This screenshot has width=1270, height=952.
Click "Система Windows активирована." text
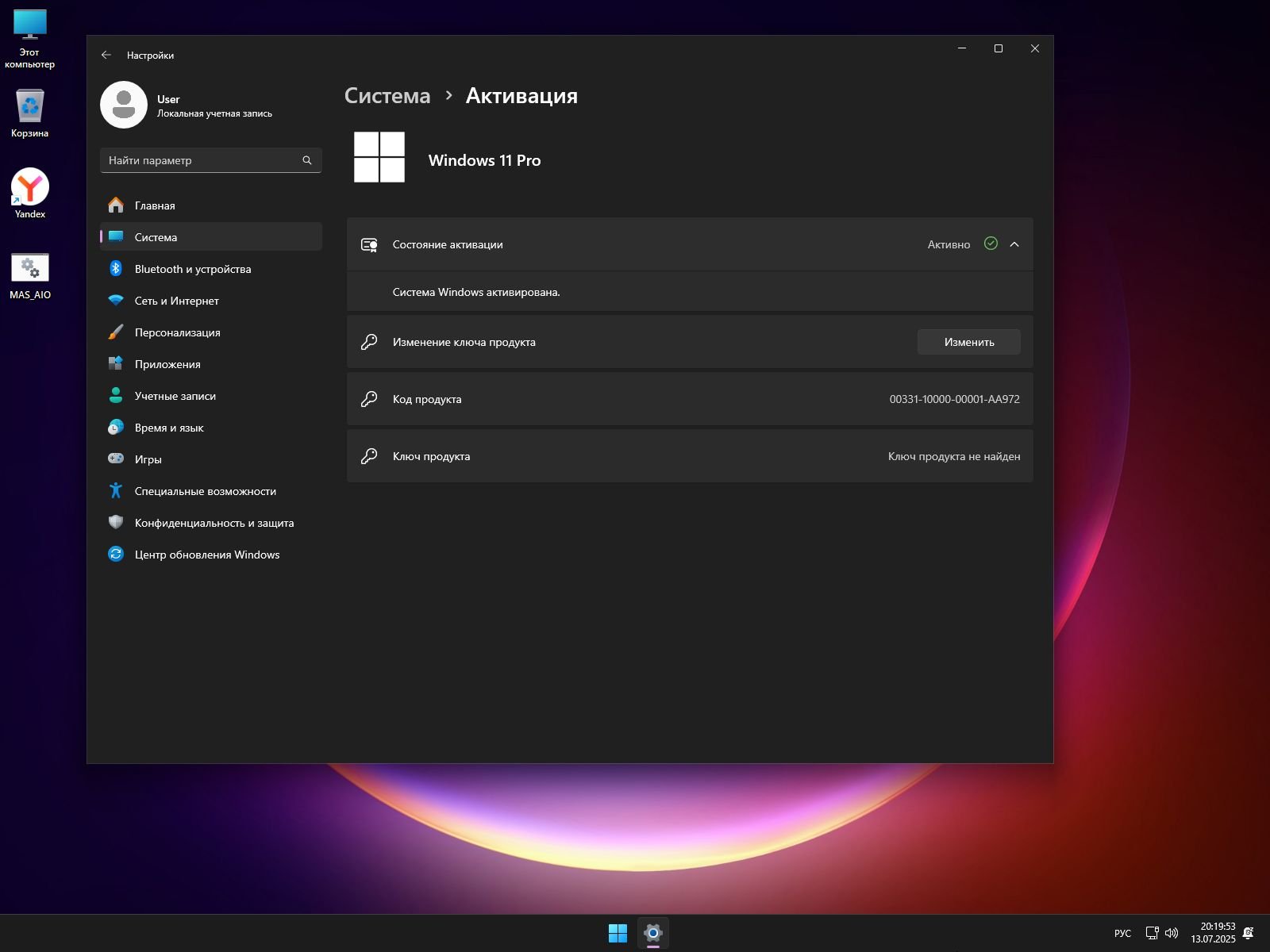point(476,292)
